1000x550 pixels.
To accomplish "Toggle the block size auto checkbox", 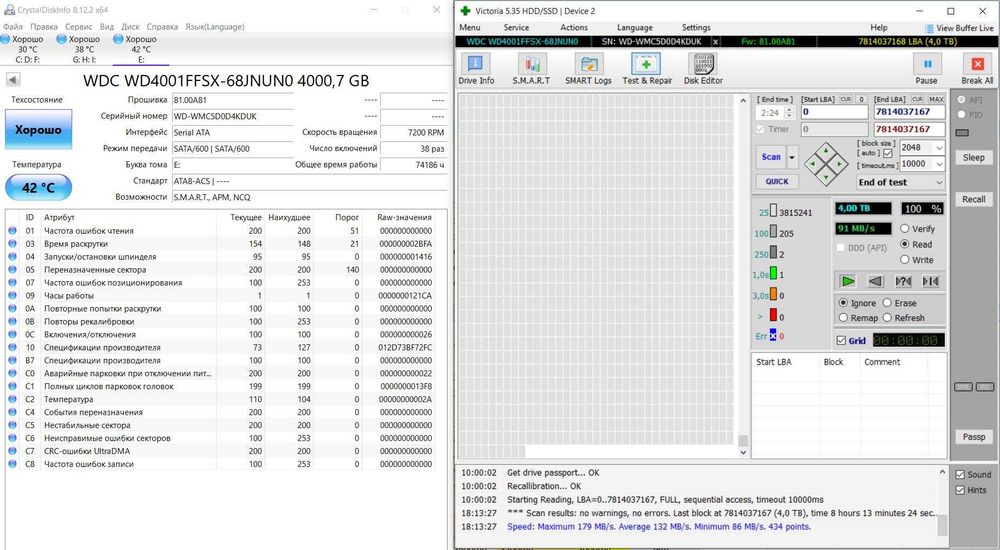I will tap(888, 153).
